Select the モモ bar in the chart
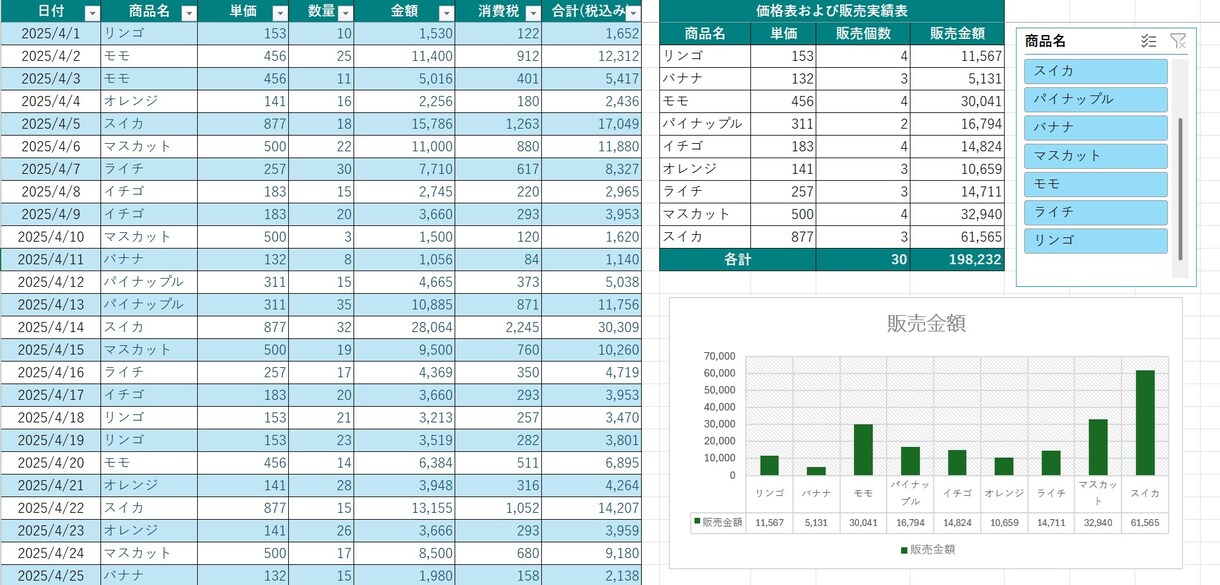 (863, 450)
